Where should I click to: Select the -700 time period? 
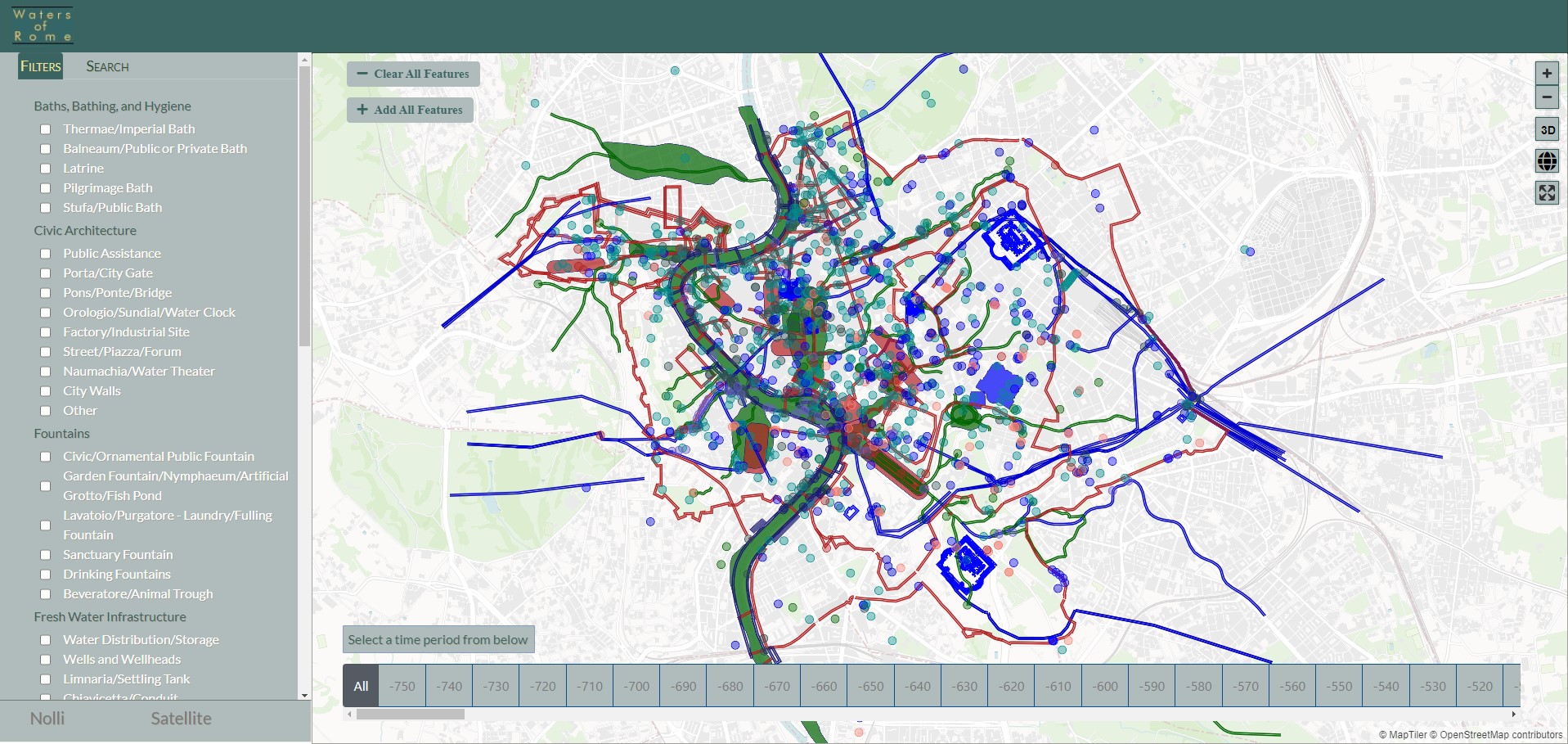click(636, 686)
